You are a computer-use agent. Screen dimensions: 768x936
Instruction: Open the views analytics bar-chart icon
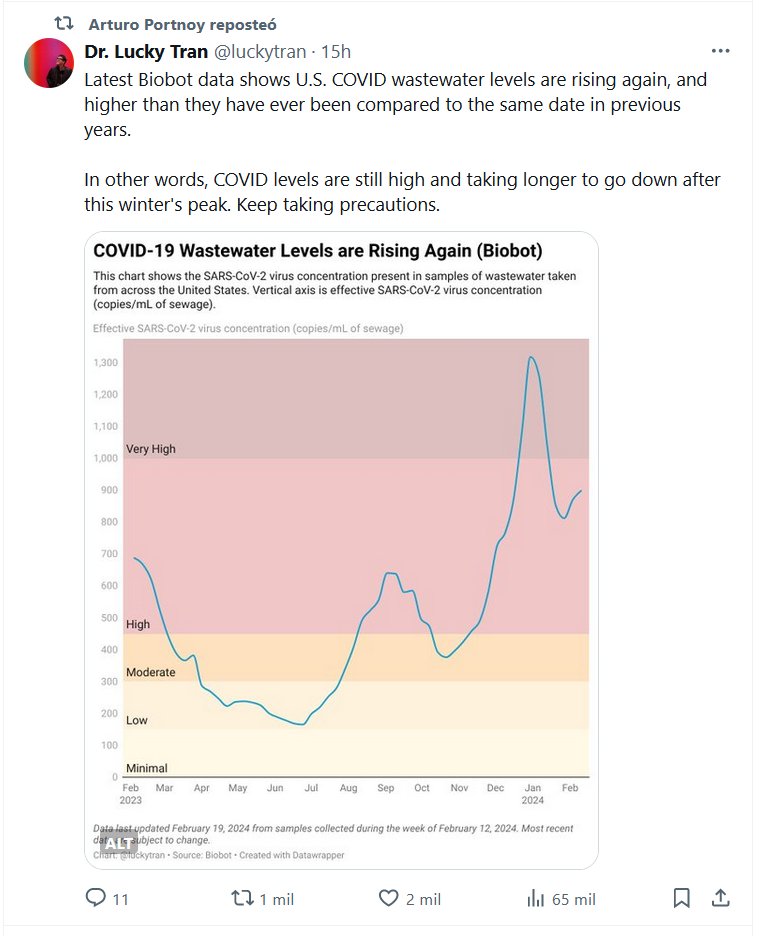[536, 898]
